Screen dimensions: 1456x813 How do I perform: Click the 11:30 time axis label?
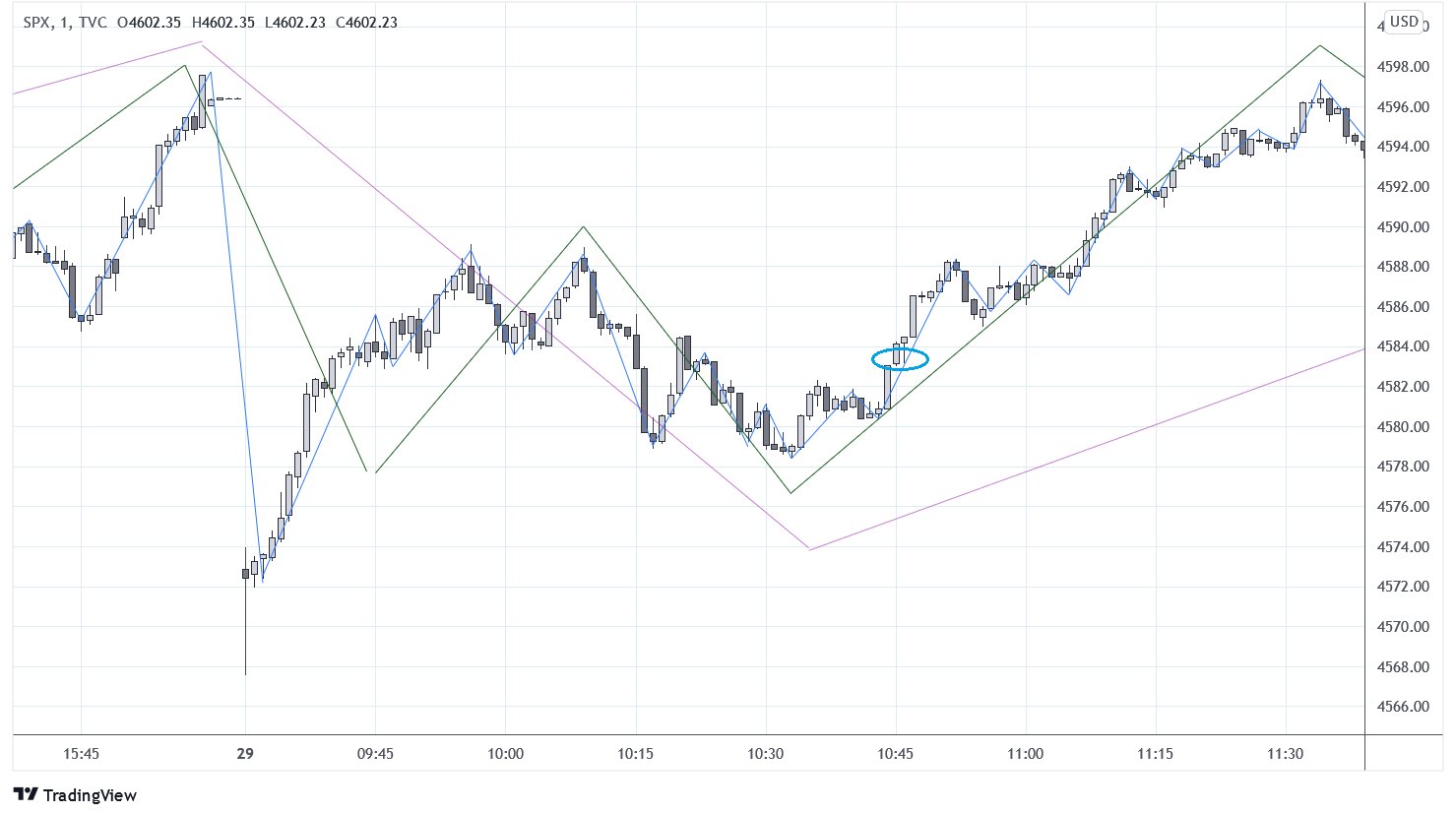click(1285, 754)
